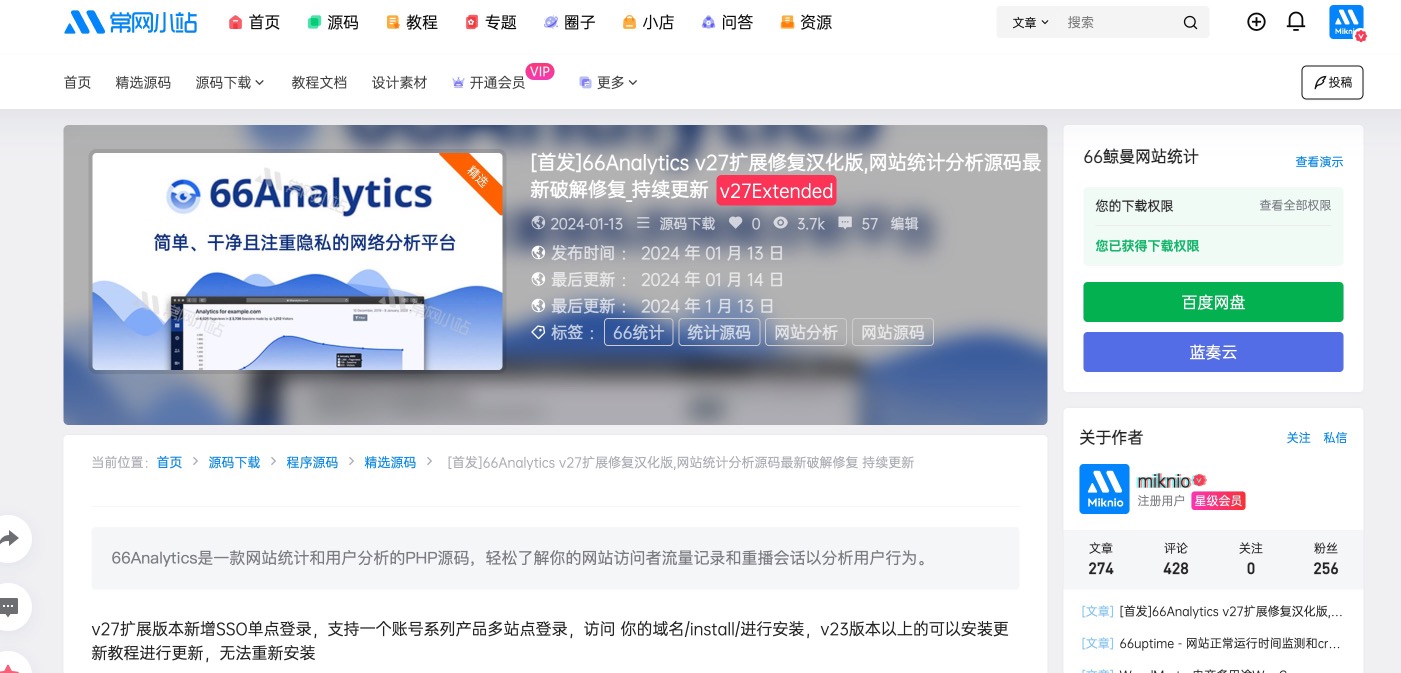Follow the author via 关注 link
This screenshot has width=1401, height=673.
1298,438
